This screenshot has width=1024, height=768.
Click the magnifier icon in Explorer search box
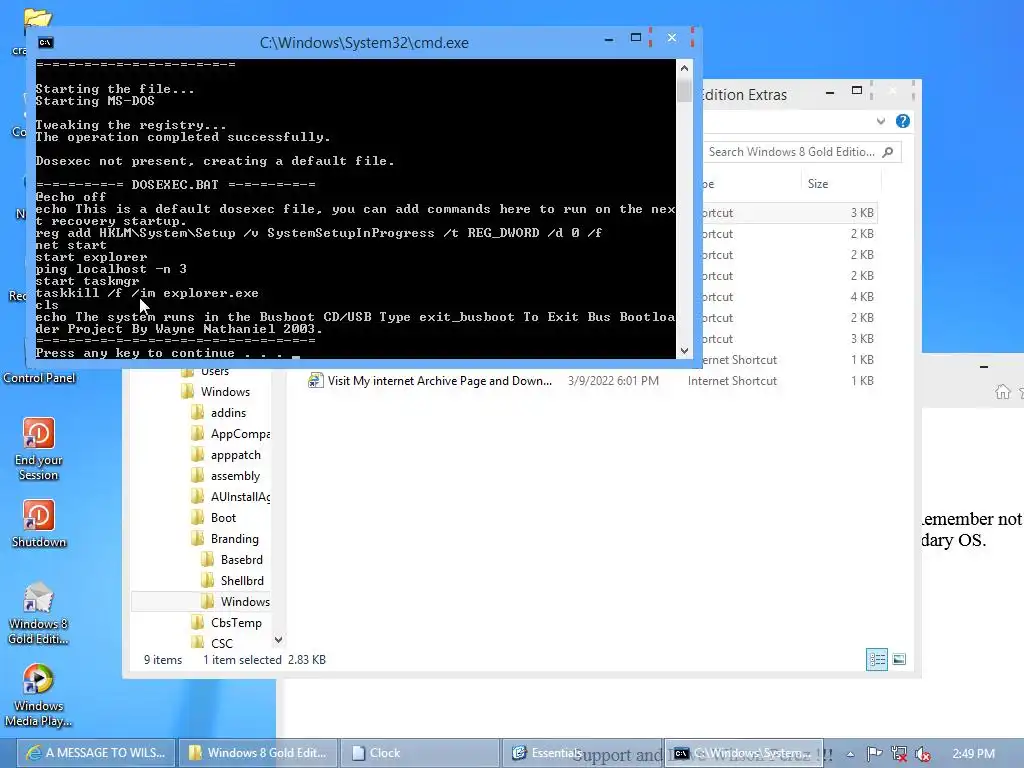(x=888, y=152)
